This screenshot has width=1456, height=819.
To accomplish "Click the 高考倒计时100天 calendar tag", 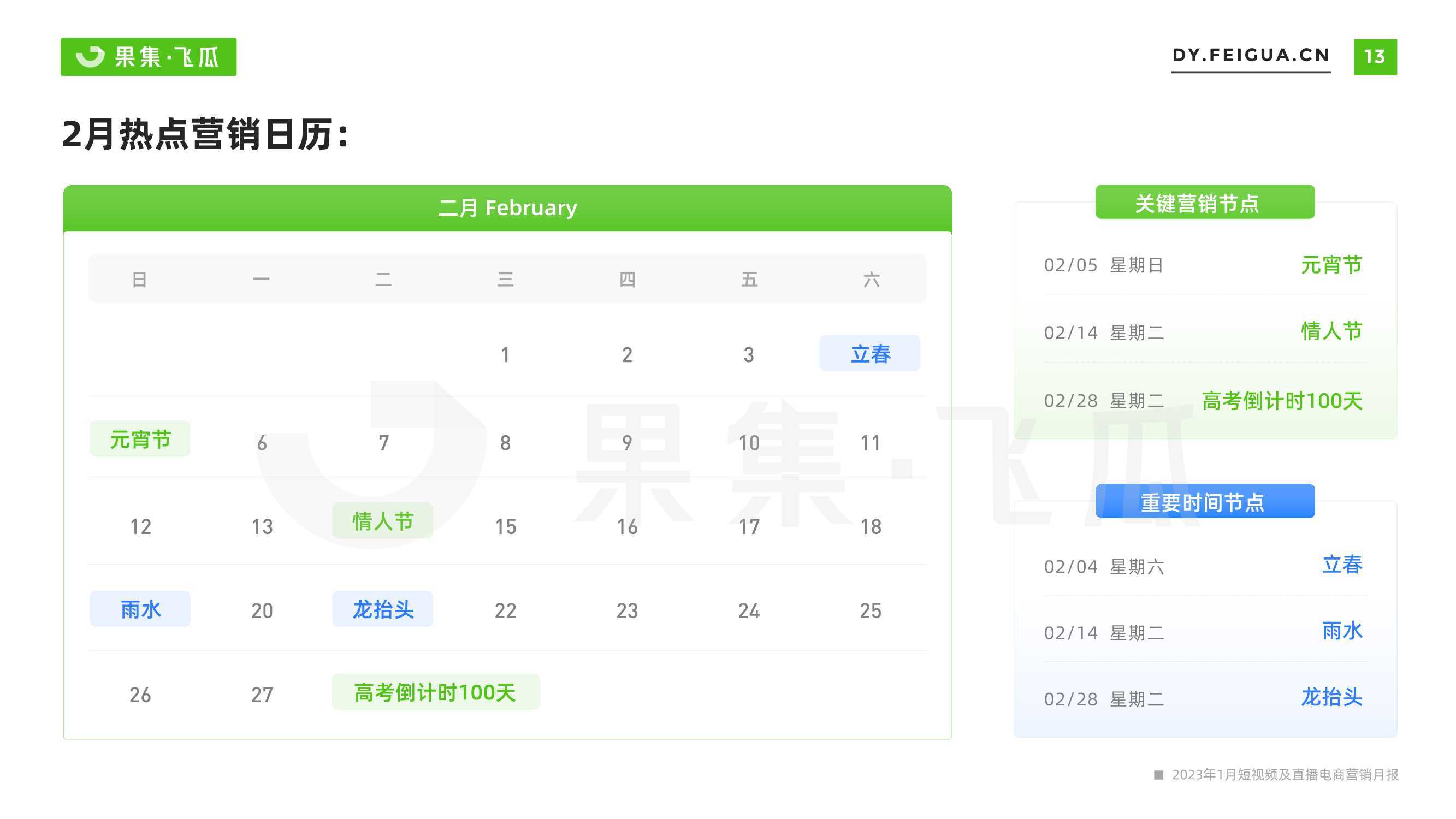I will 436,692.
